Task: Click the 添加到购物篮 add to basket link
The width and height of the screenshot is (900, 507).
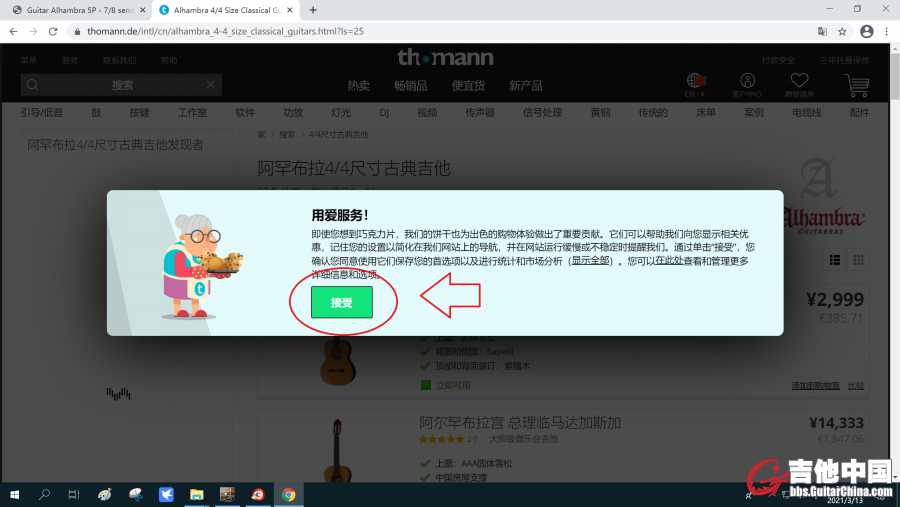Action: [816, 385]
